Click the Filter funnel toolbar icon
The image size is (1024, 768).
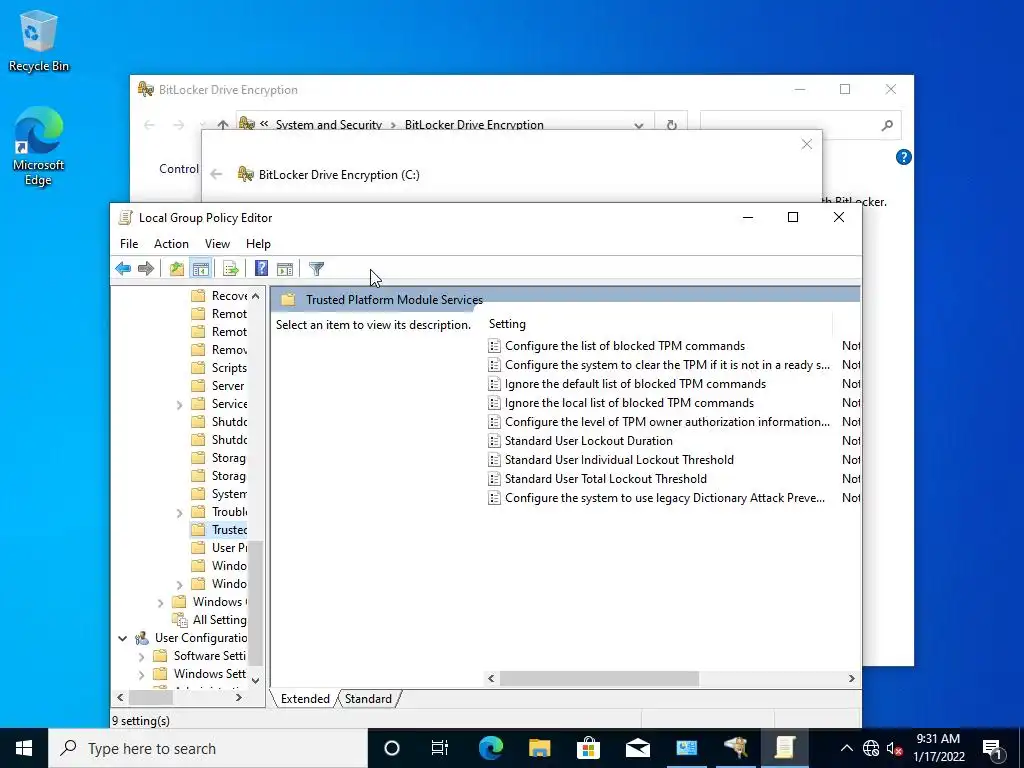pyautogui.click(x=316, y=268)
